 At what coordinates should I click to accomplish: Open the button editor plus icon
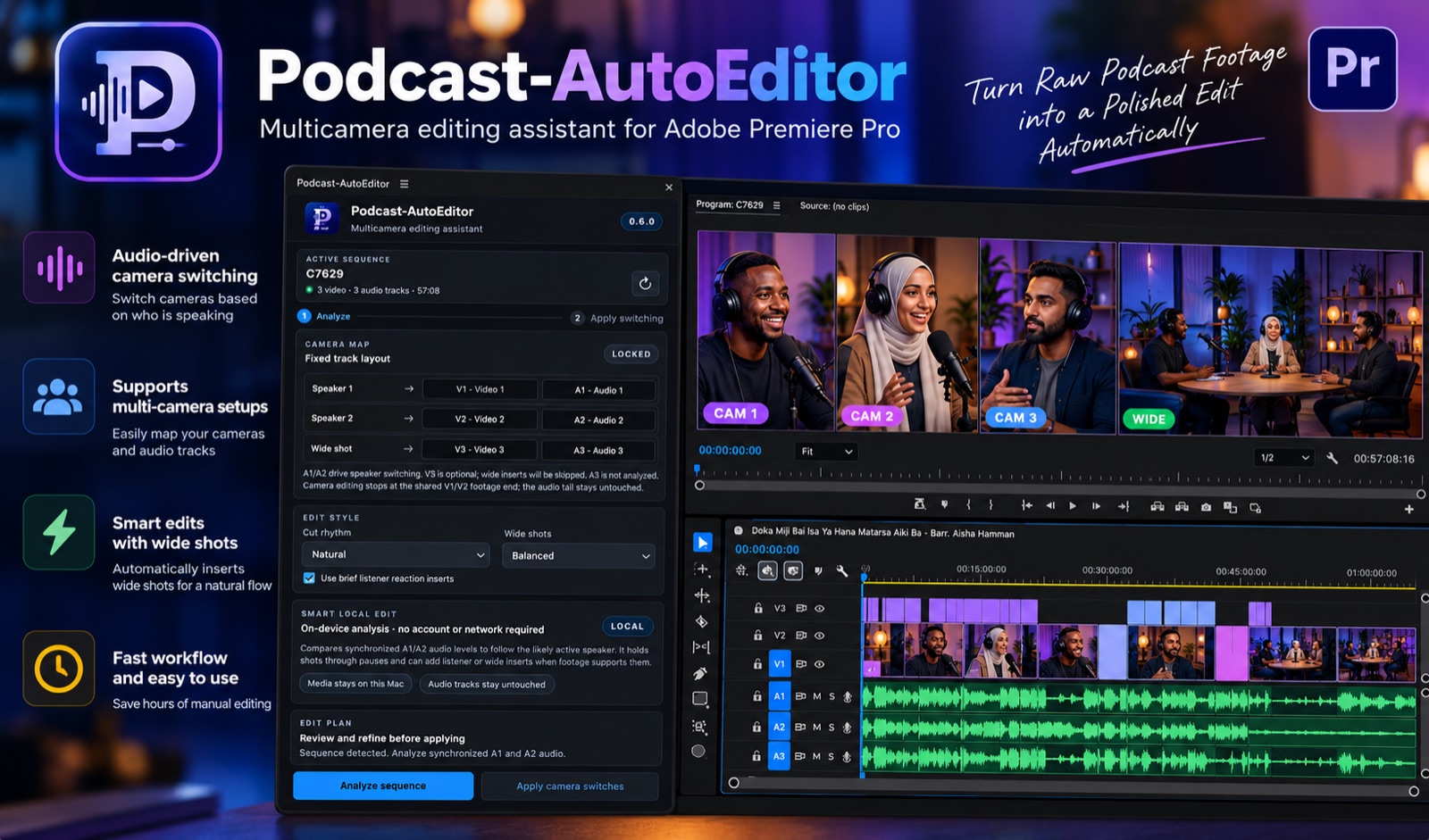1408,509
